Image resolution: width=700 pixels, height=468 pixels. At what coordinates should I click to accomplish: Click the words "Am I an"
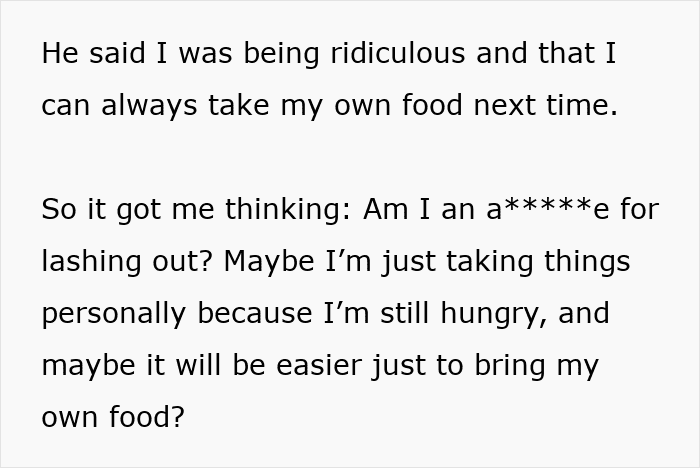coord(420,209)
